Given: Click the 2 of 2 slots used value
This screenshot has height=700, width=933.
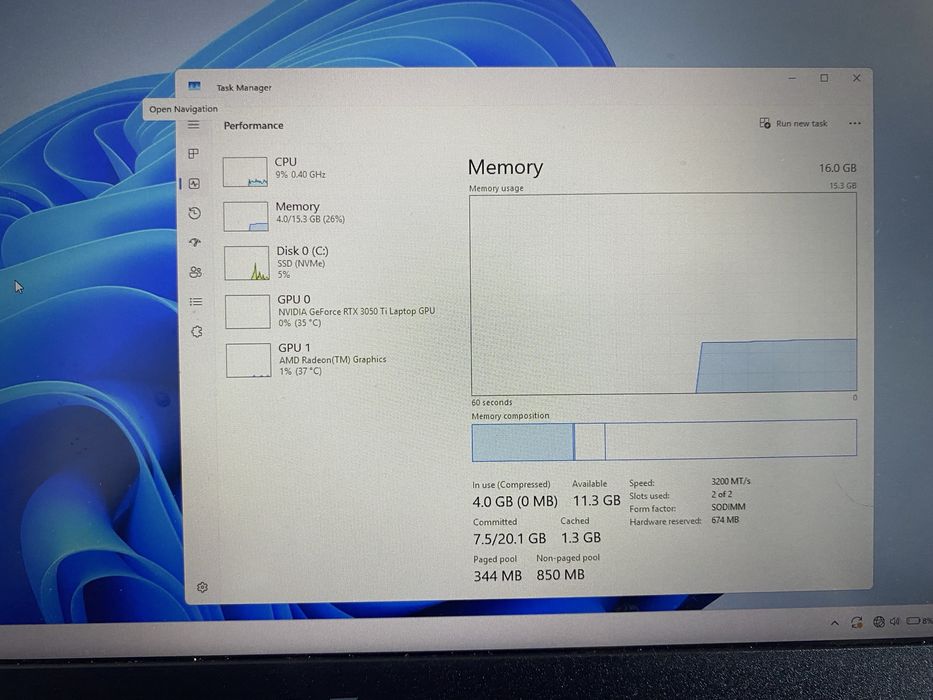Looking at the screenshot, I should [722, 494].
